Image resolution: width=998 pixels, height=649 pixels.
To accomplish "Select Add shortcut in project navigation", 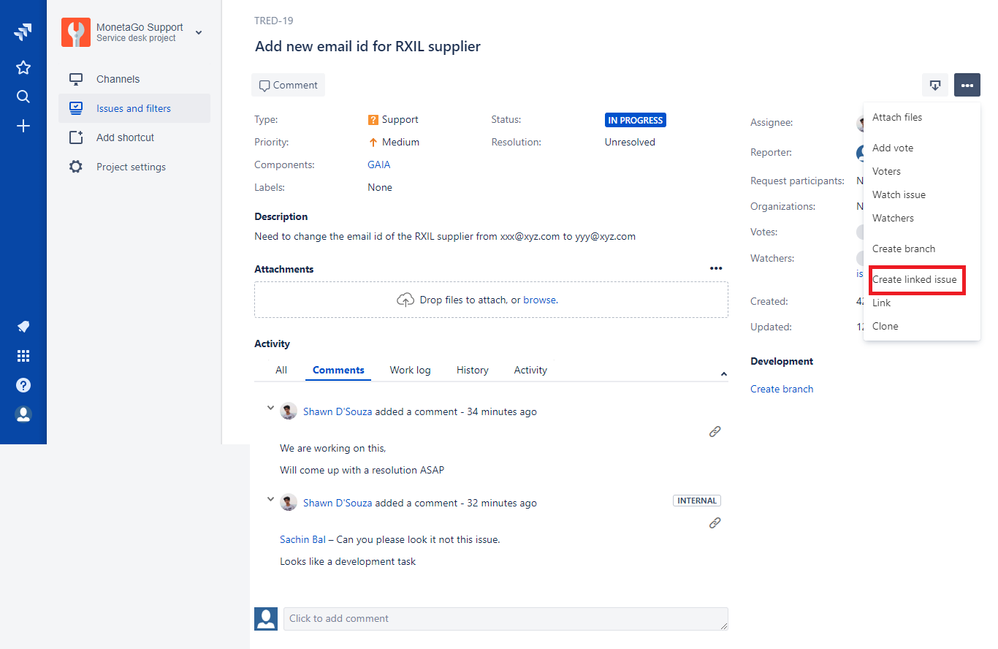I will 125,137.
